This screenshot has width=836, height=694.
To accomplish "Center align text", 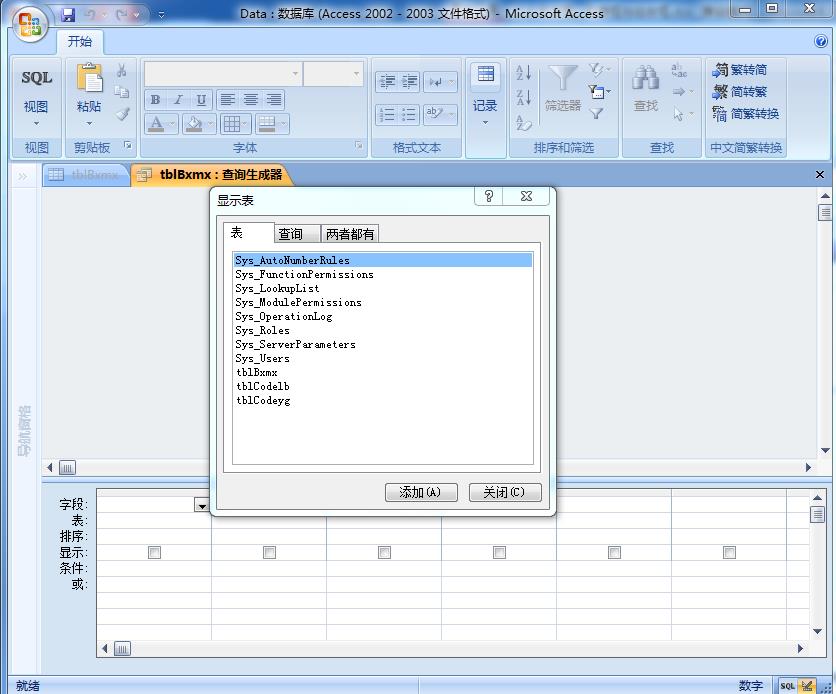I will (251, 100).
